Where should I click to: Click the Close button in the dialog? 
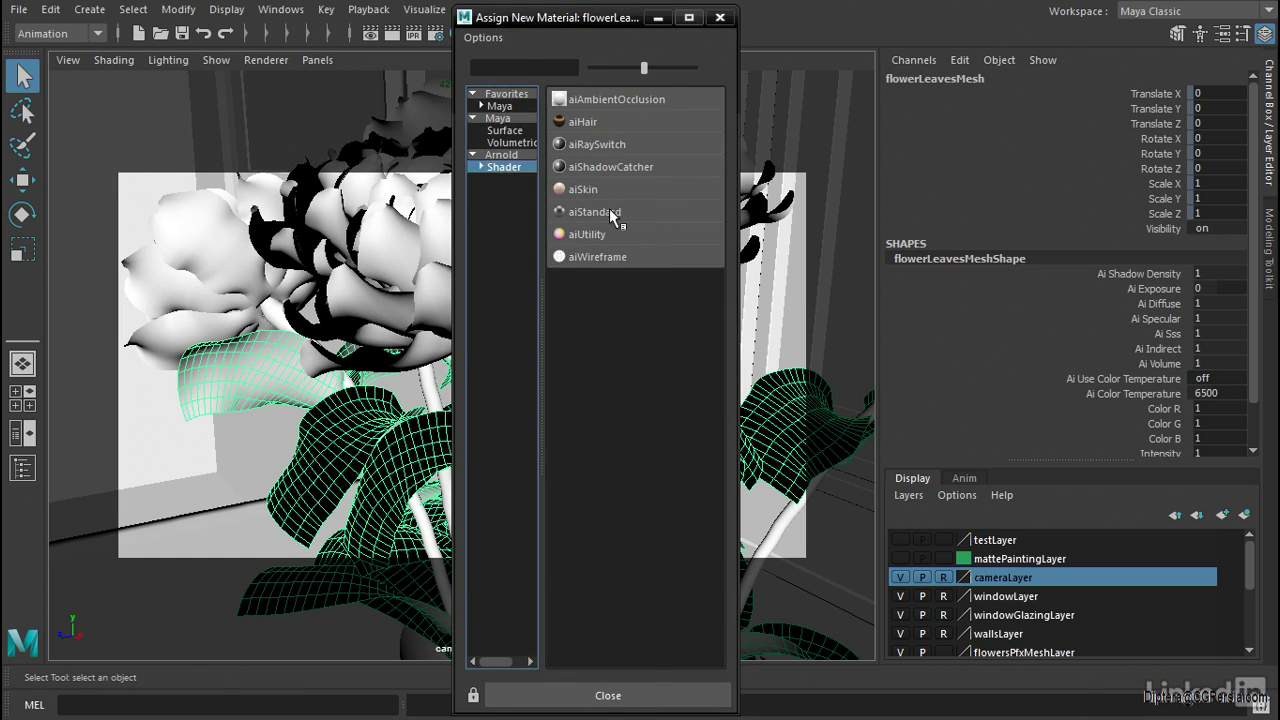(x=608, y=695)
